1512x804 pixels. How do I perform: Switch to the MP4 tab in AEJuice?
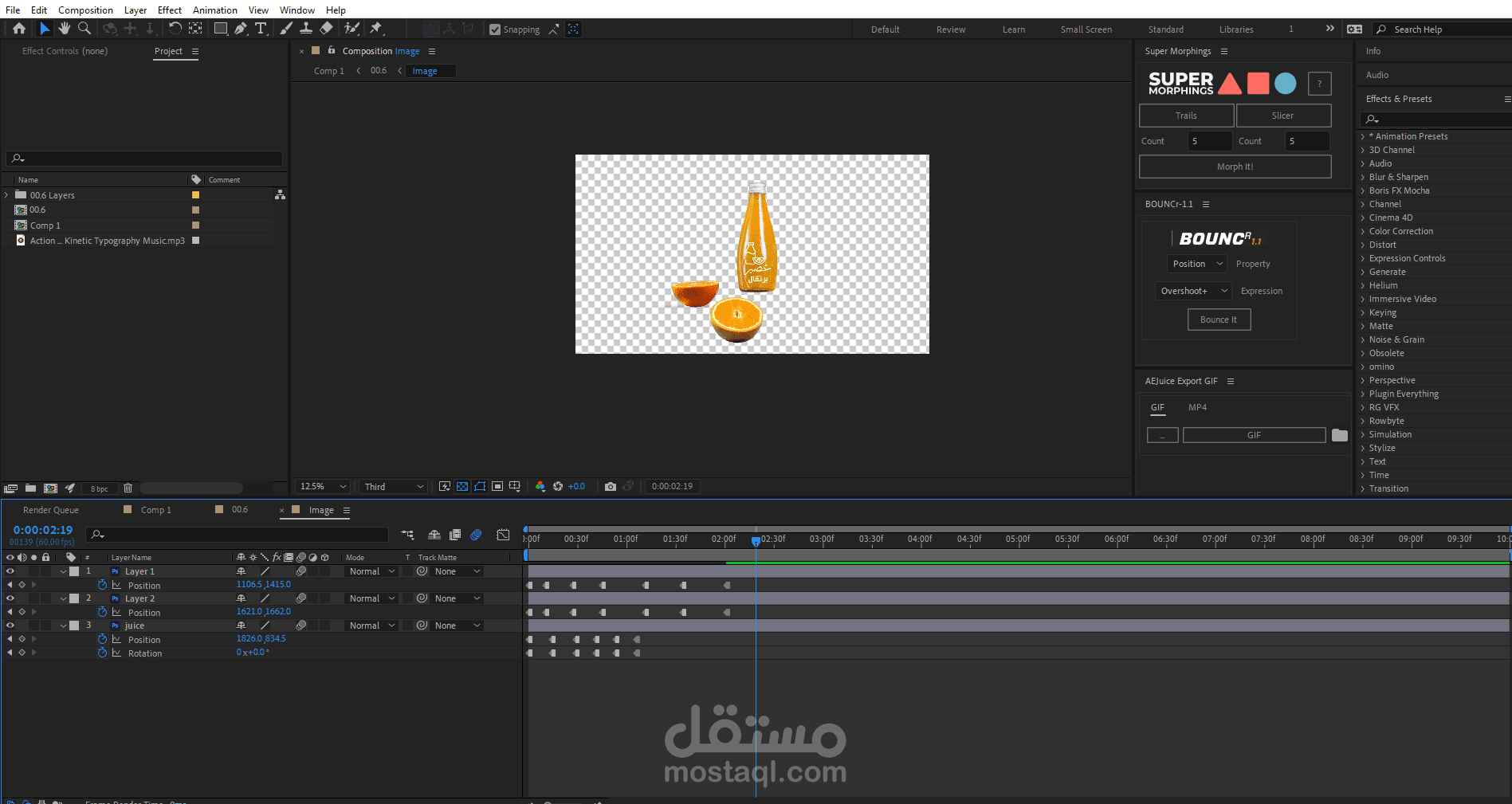(1197, 407)
